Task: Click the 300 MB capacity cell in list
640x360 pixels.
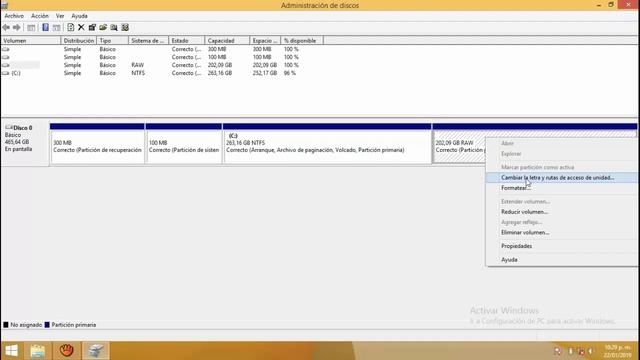Action: coord(217,49)
